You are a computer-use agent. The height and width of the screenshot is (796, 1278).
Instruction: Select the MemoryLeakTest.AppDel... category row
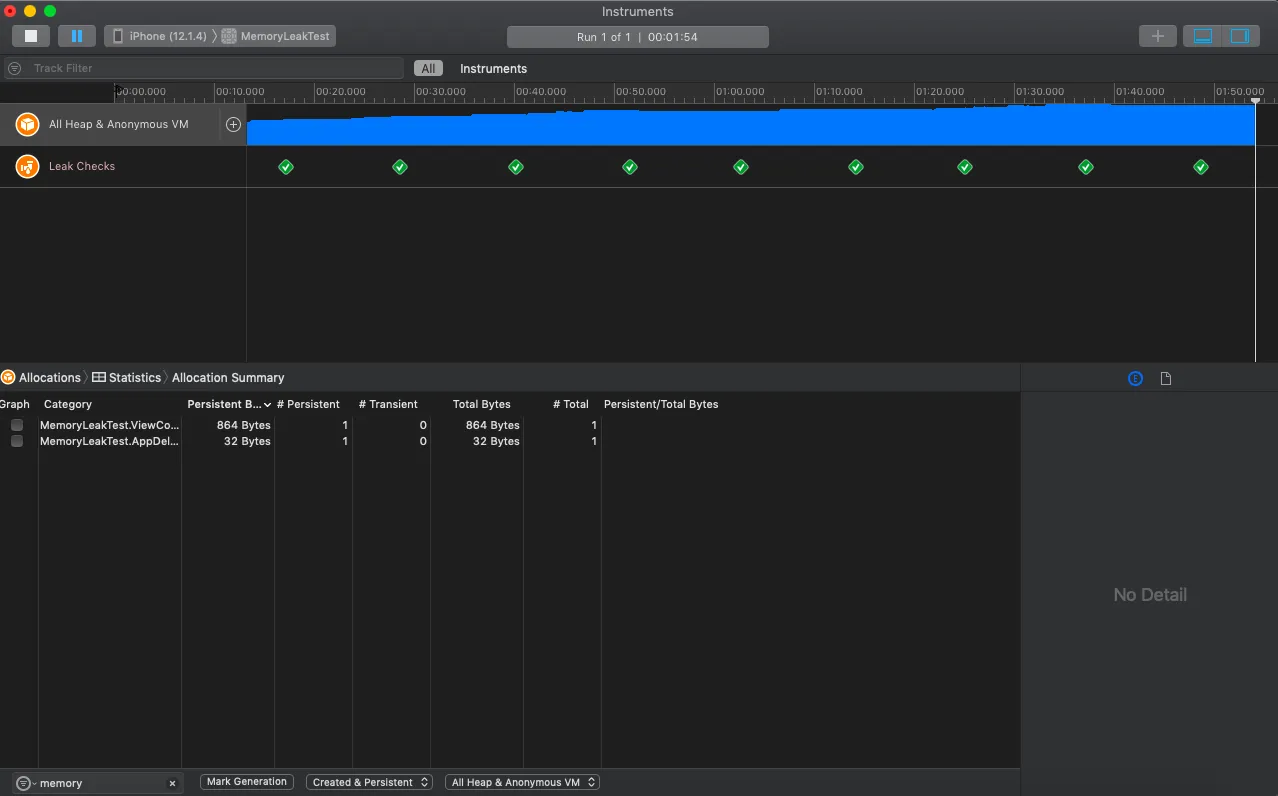coord(110,441)
